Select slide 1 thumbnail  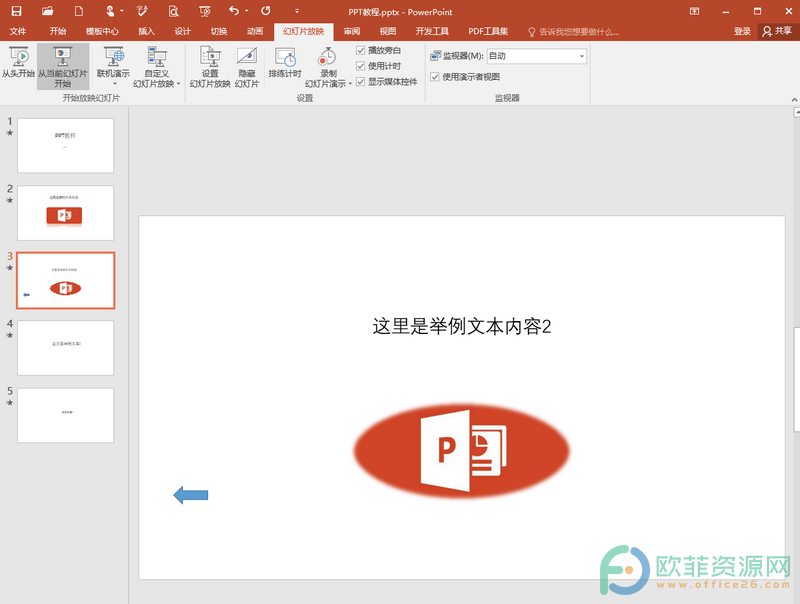65,145
